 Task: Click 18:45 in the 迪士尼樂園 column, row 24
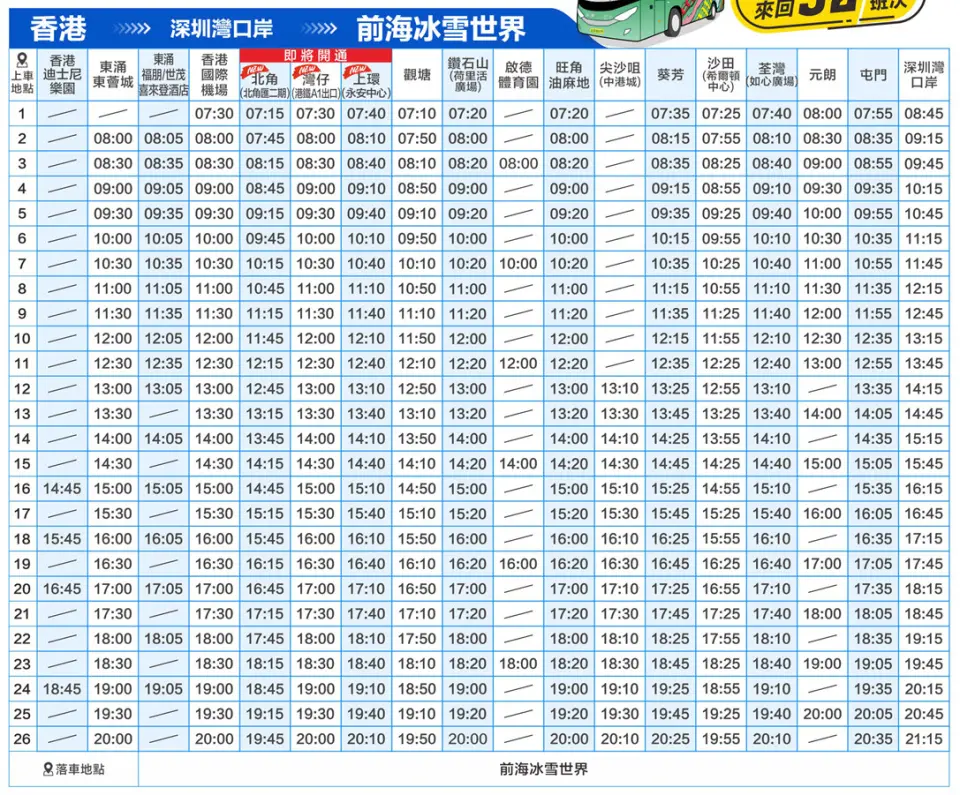pos(62,689)
